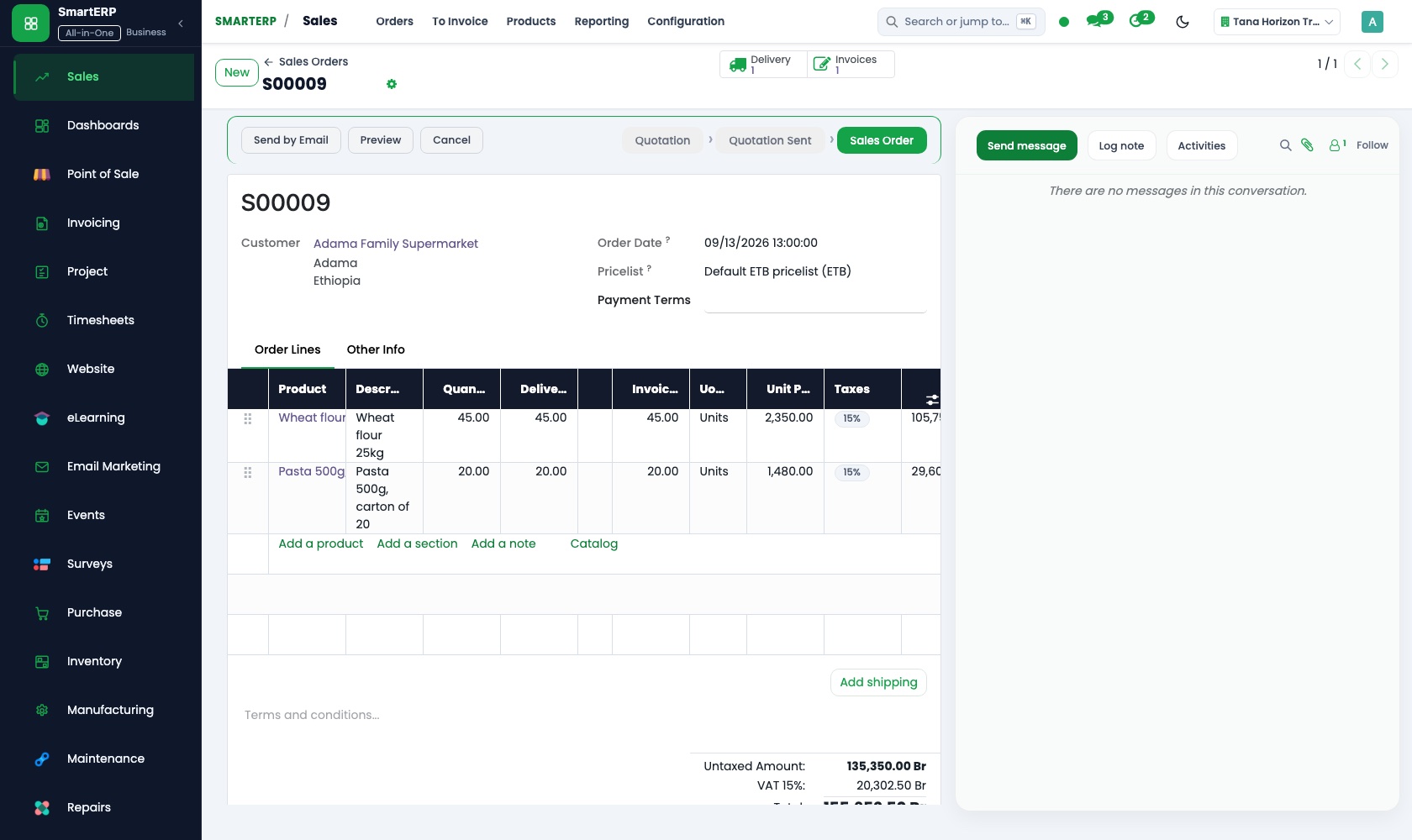Open the Catalog link
Viewport: 1412px width, 840px height.
[594, 543]
